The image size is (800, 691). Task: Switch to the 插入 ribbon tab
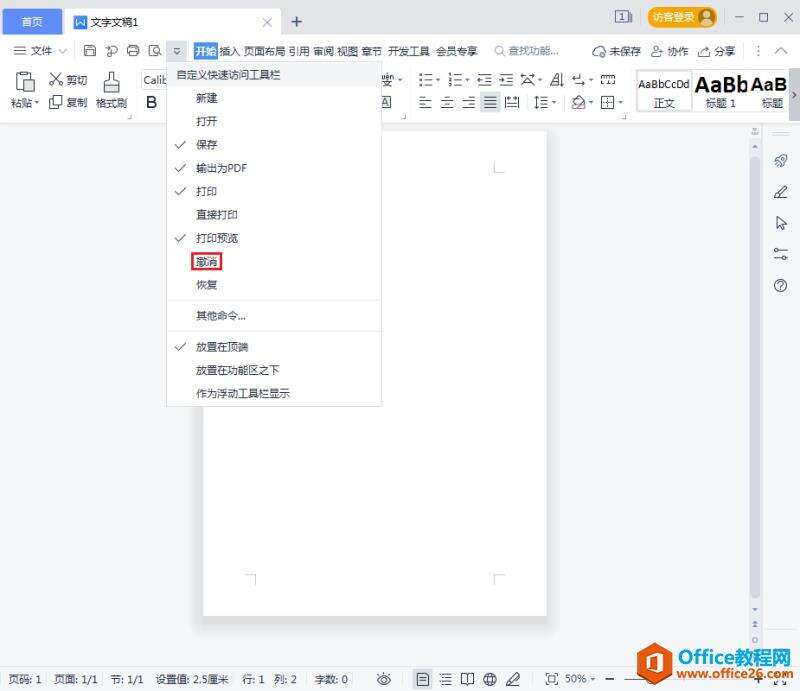tap(230, 51)
